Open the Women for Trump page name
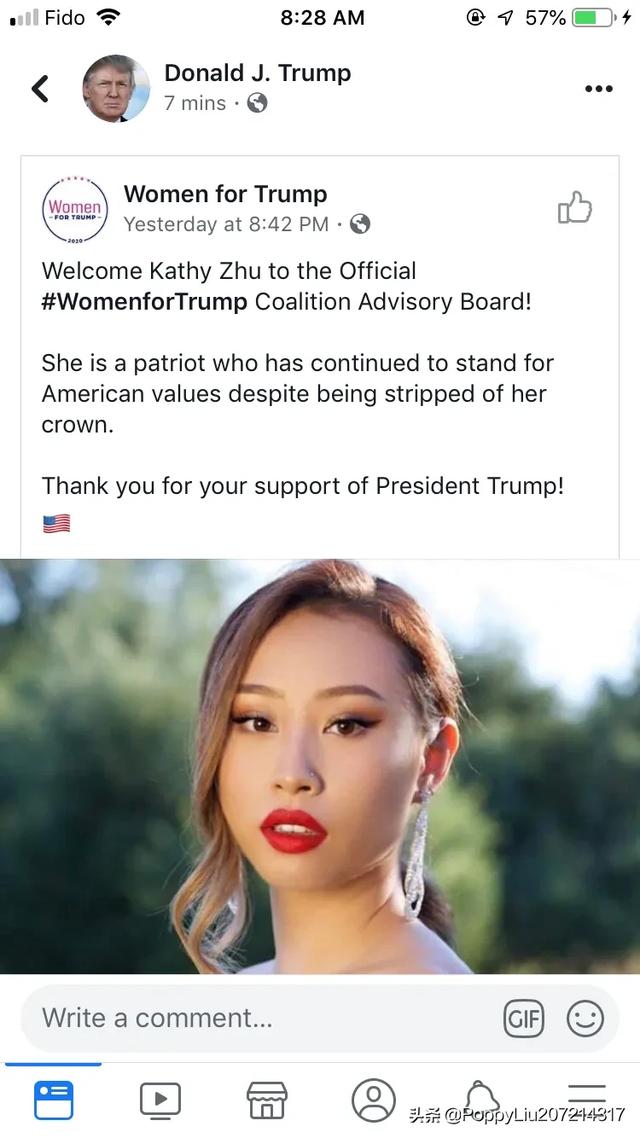640x1138 pixels. click(x=225, y=194)
